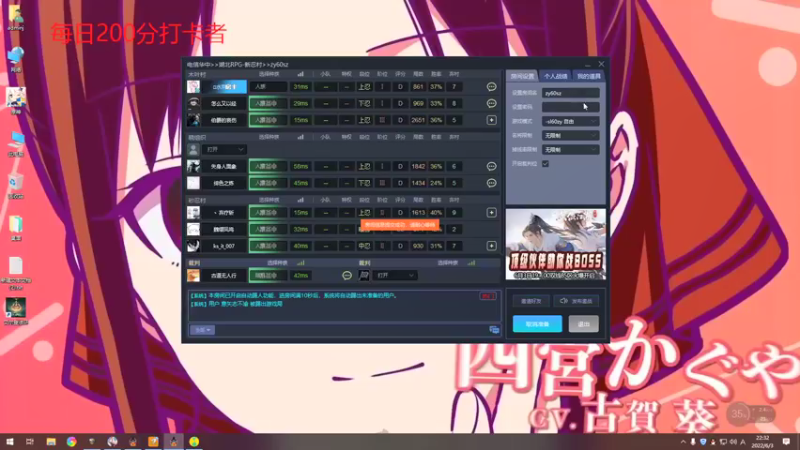Image resolution: width=800 pixels, height=450 pixels.
Task: Click the floating 35 speed ball widget
Action: click(x=739, y=414)
